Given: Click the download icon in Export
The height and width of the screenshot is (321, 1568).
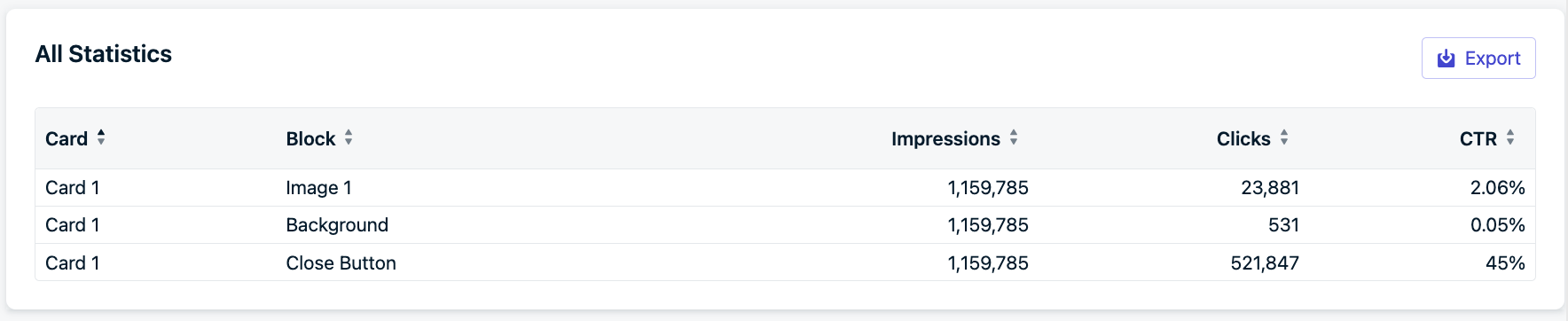Looking at the screenshot, I should (1446, 59).
